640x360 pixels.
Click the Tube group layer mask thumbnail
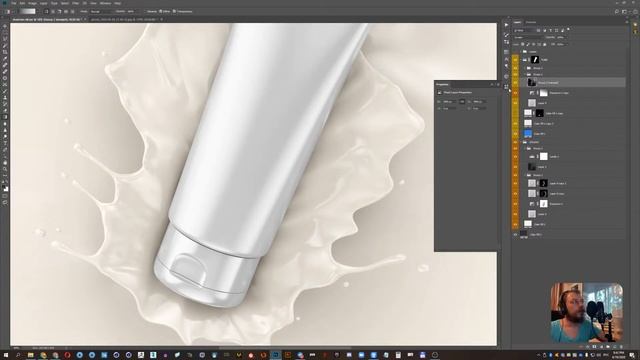coord(535,60)
